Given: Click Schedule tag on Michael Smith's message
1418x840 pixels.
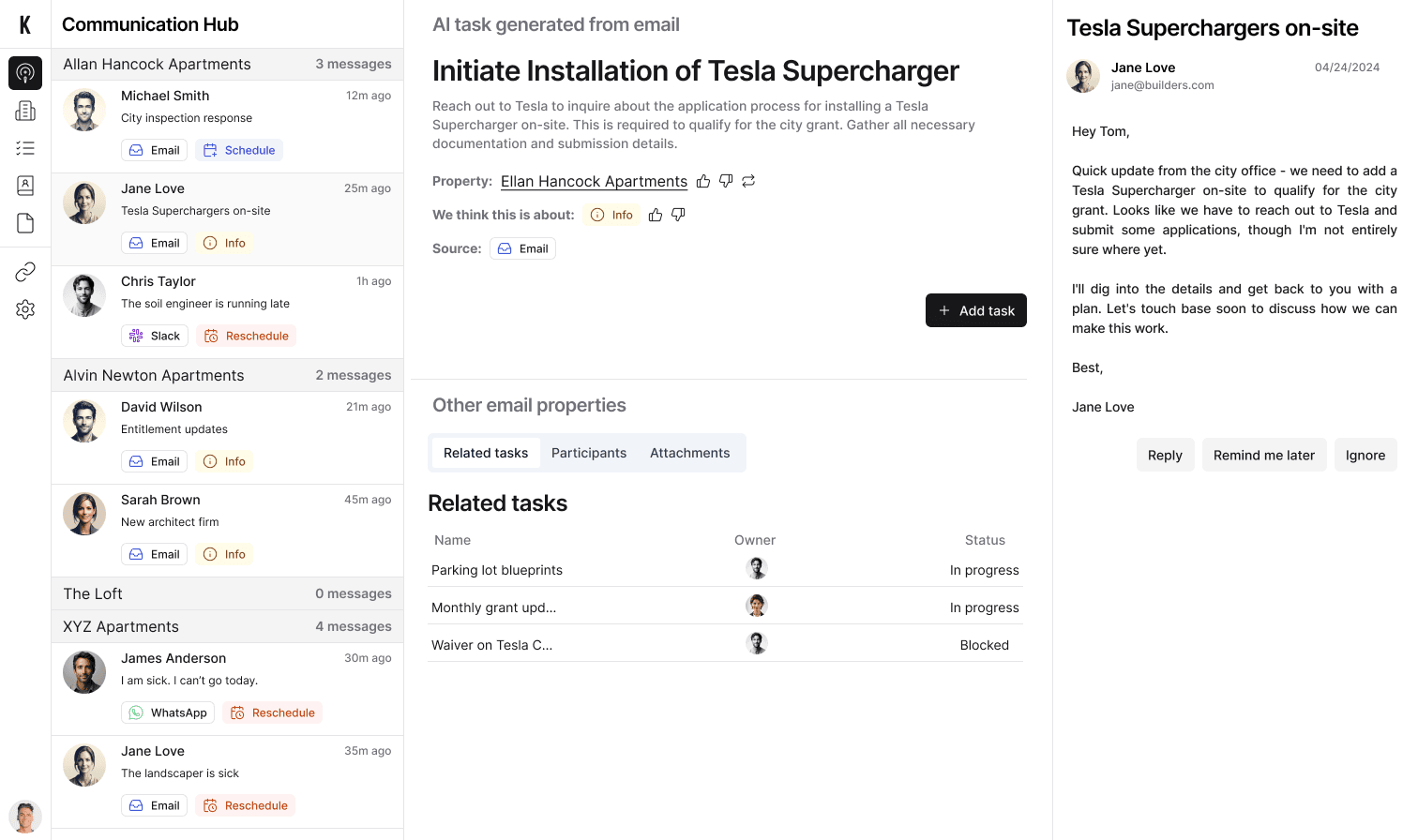Looking at the screenshot, I should coord(239,150).
